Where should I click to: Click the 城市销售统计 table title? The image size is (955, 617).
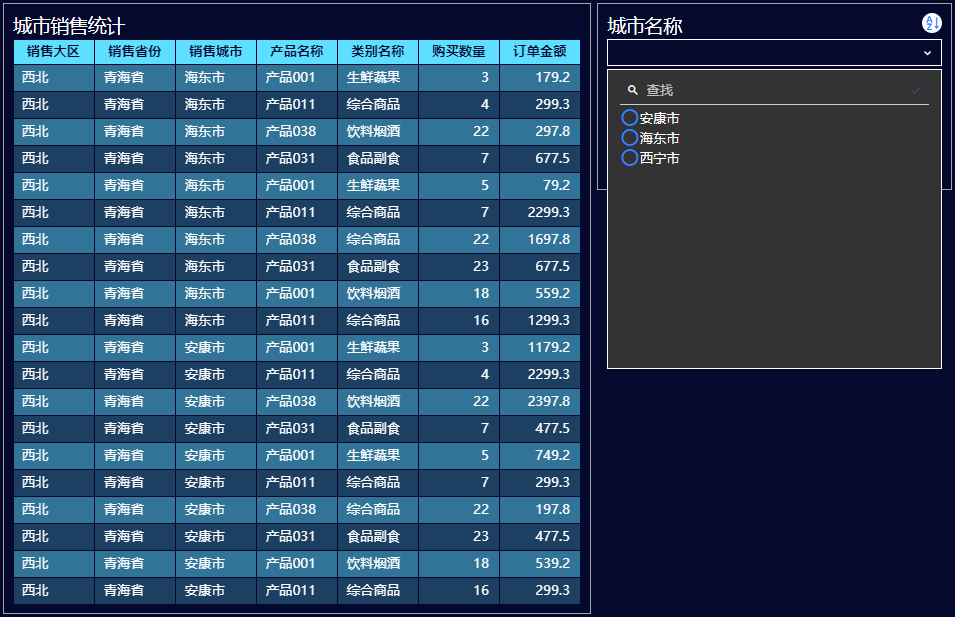[x=69, y=27]
